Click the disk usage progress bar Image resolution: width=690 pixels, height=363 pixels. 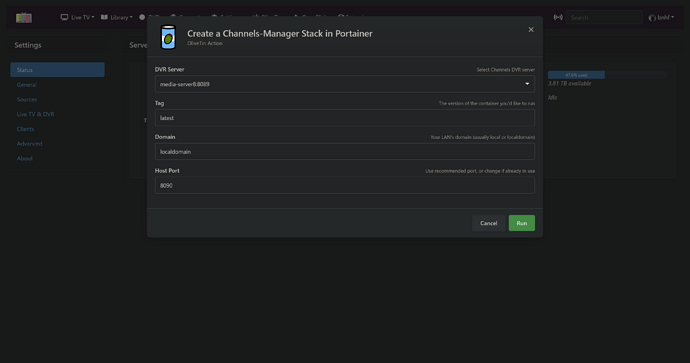click(x=607, y=75)
